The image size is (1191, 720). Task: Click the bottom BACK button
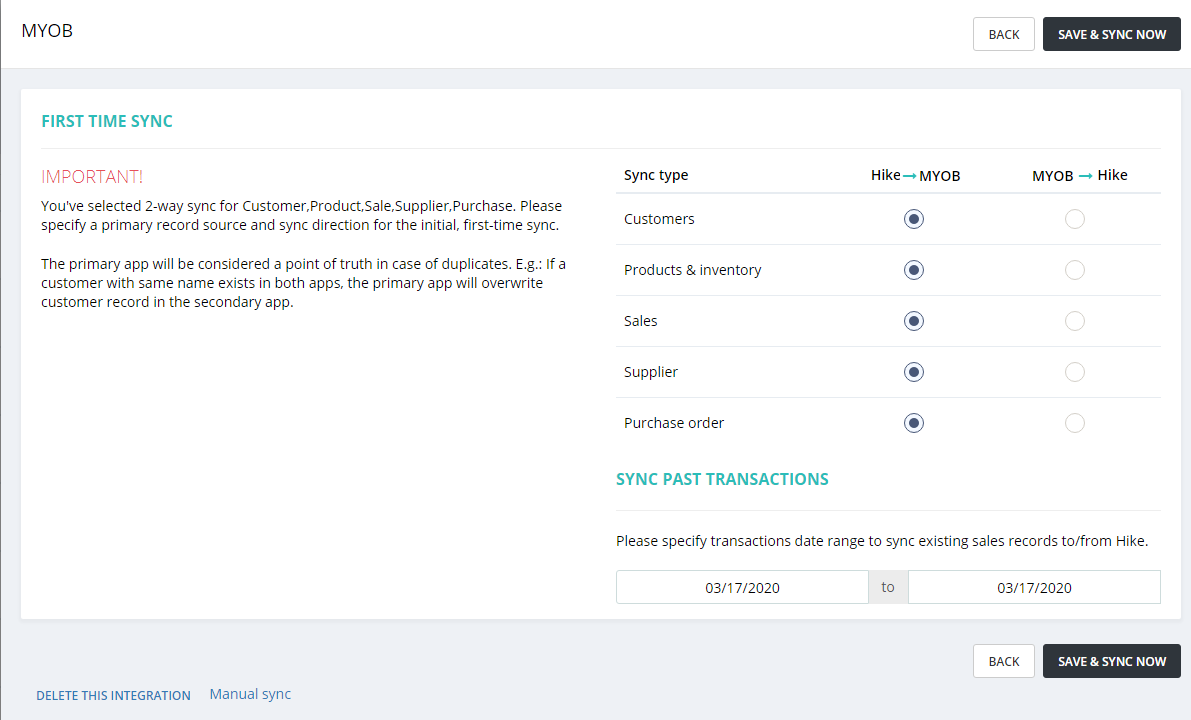click(1003, 661)
